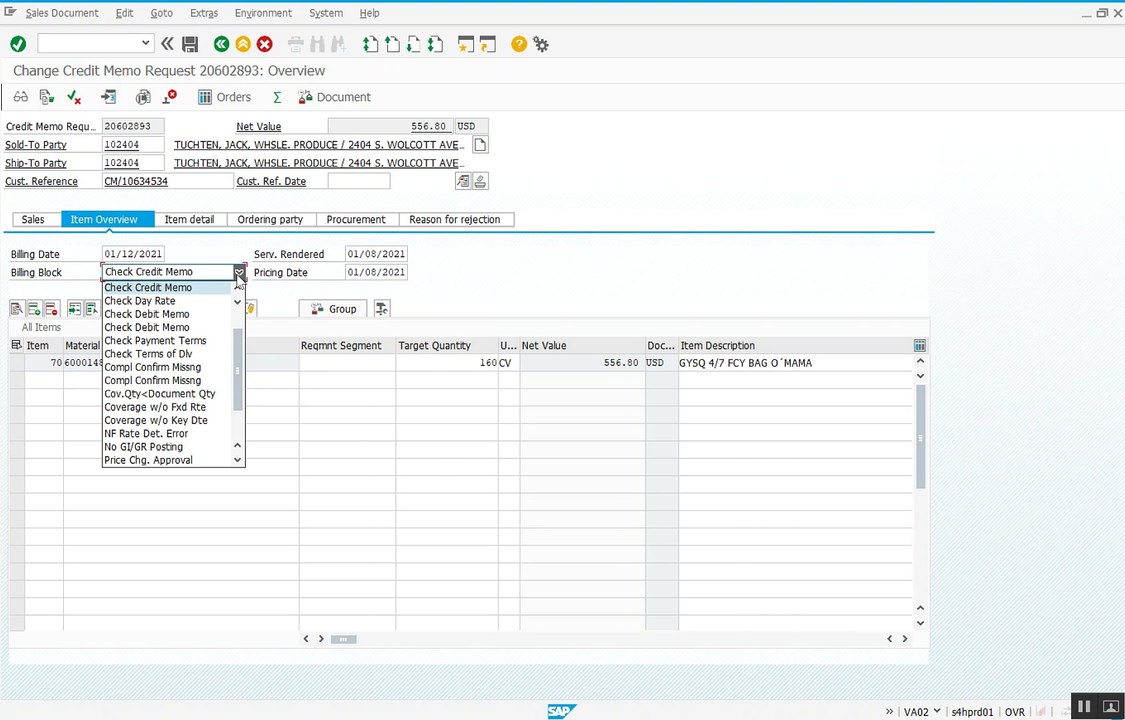Viewport: 1125px width, 720px height.
Task: Click the Find binoculars icon
Action: point(316,44)
